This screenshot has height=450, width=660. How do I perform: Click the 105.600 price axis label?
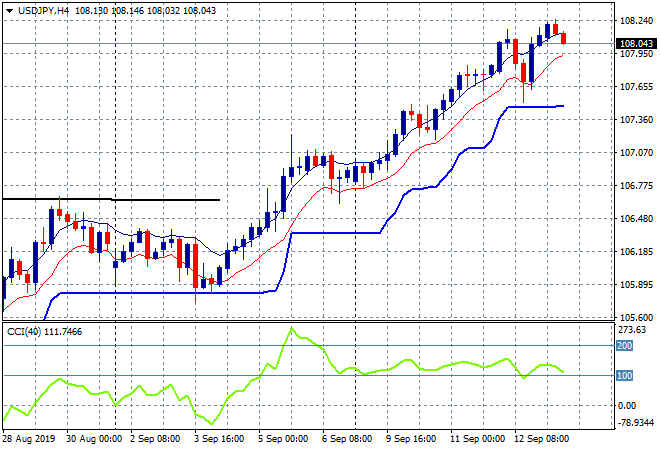[x=636, y=318]
